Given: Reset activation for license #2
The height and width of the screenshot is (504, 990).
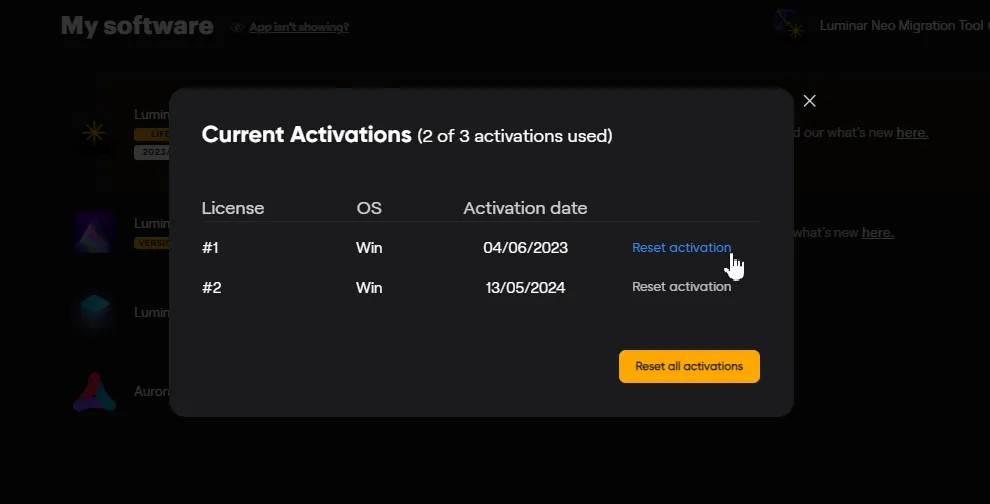Looking at the screenshot, I should [x=681, y=287].
